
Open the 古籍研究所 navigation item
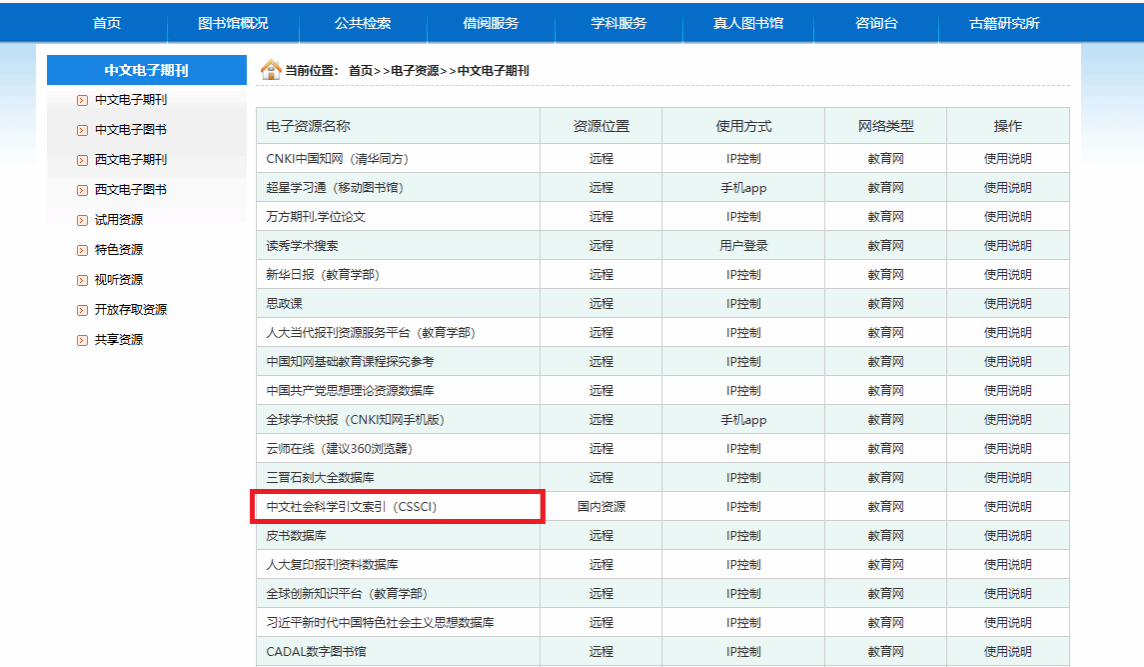[1004, 23]
